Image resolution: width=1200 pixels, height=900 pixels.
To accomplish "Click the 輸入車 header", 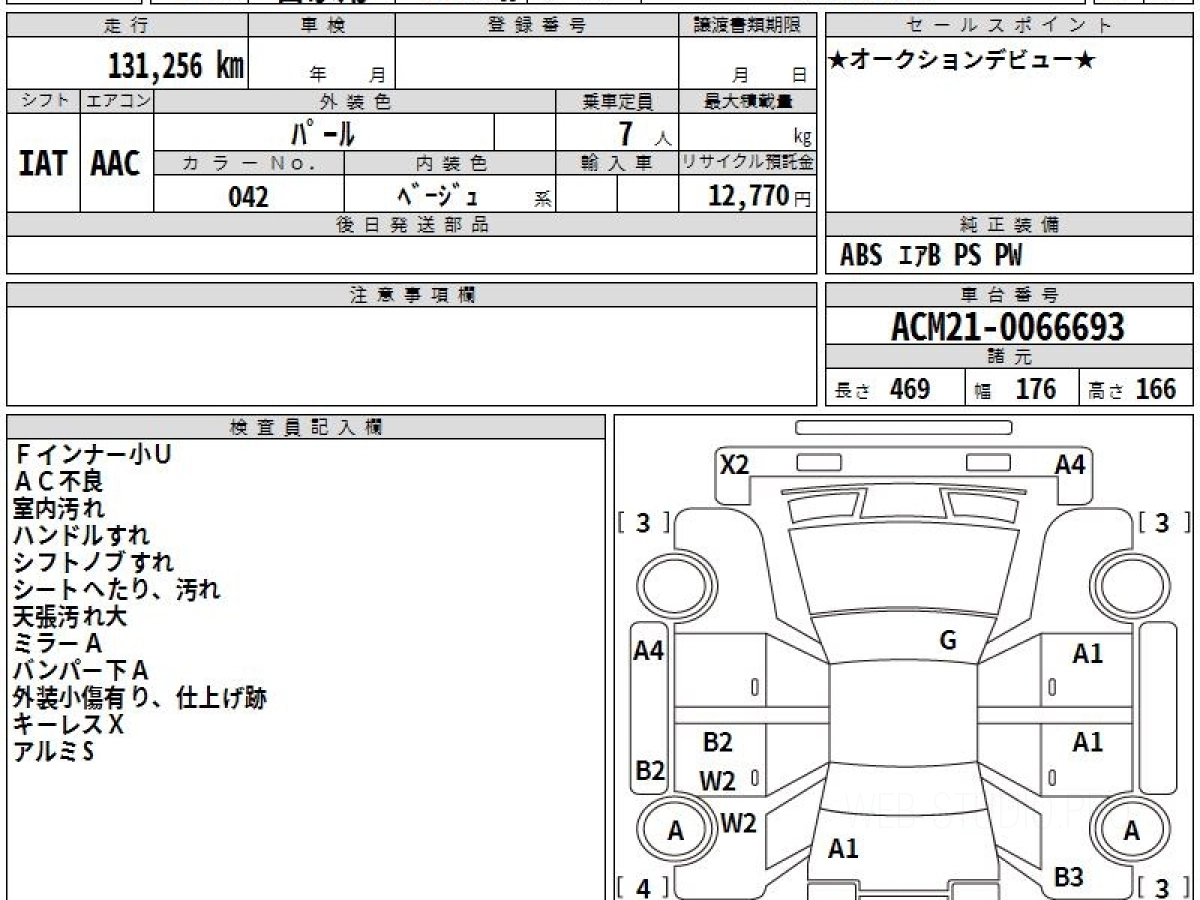I will point(617,163).
